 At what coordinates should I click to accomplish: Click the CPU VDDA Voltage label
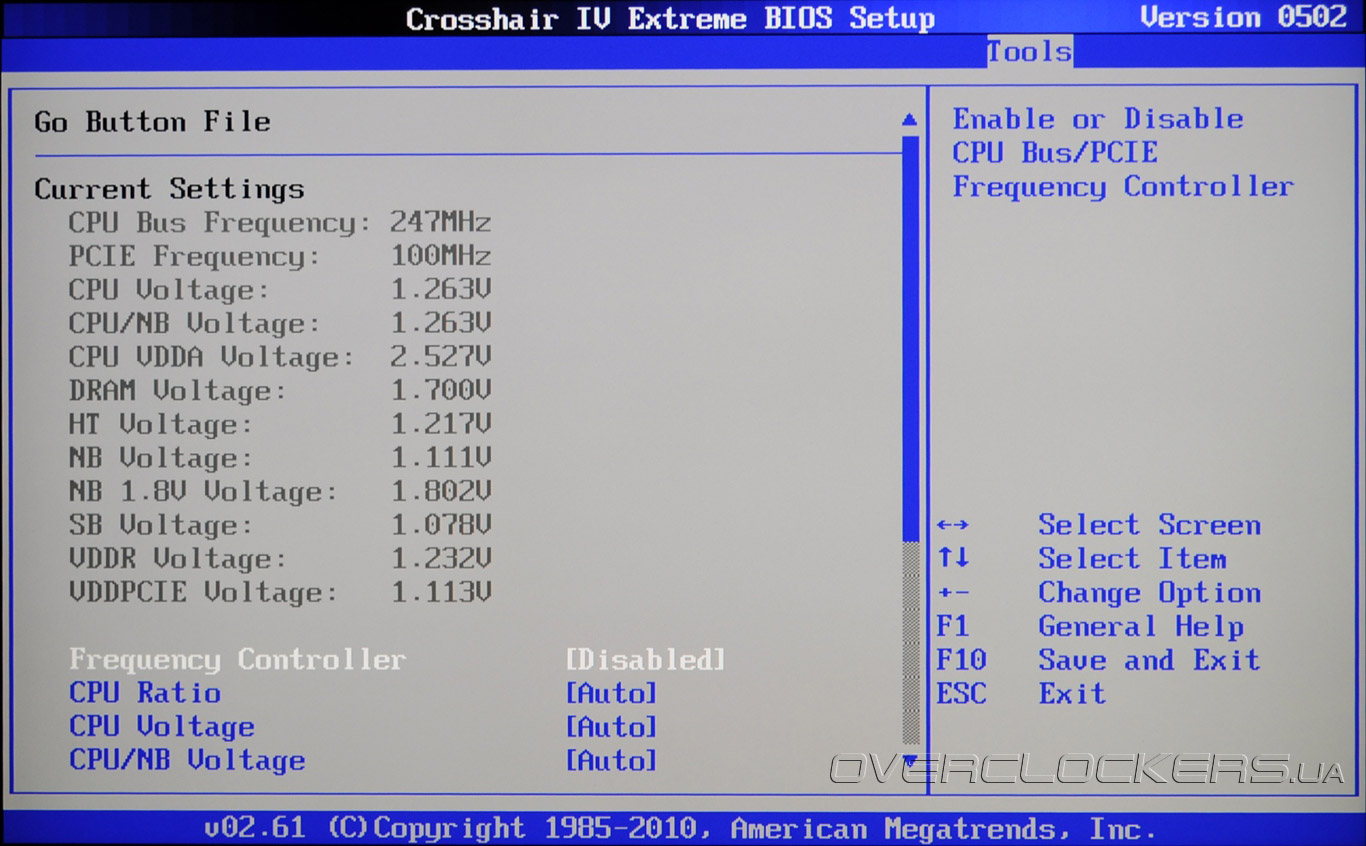(x=212, y=358)
